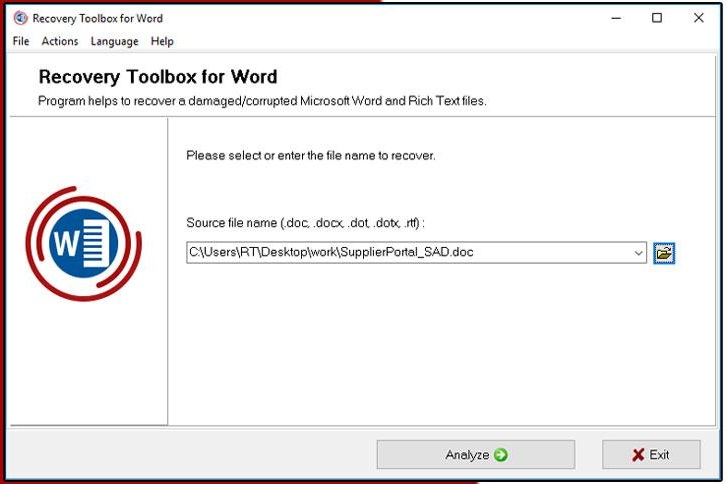The height and width of the screenshot is (484, 727).
Task: Click the 'Recovery Toolbox for Word' heading
Action: [158, 77]
